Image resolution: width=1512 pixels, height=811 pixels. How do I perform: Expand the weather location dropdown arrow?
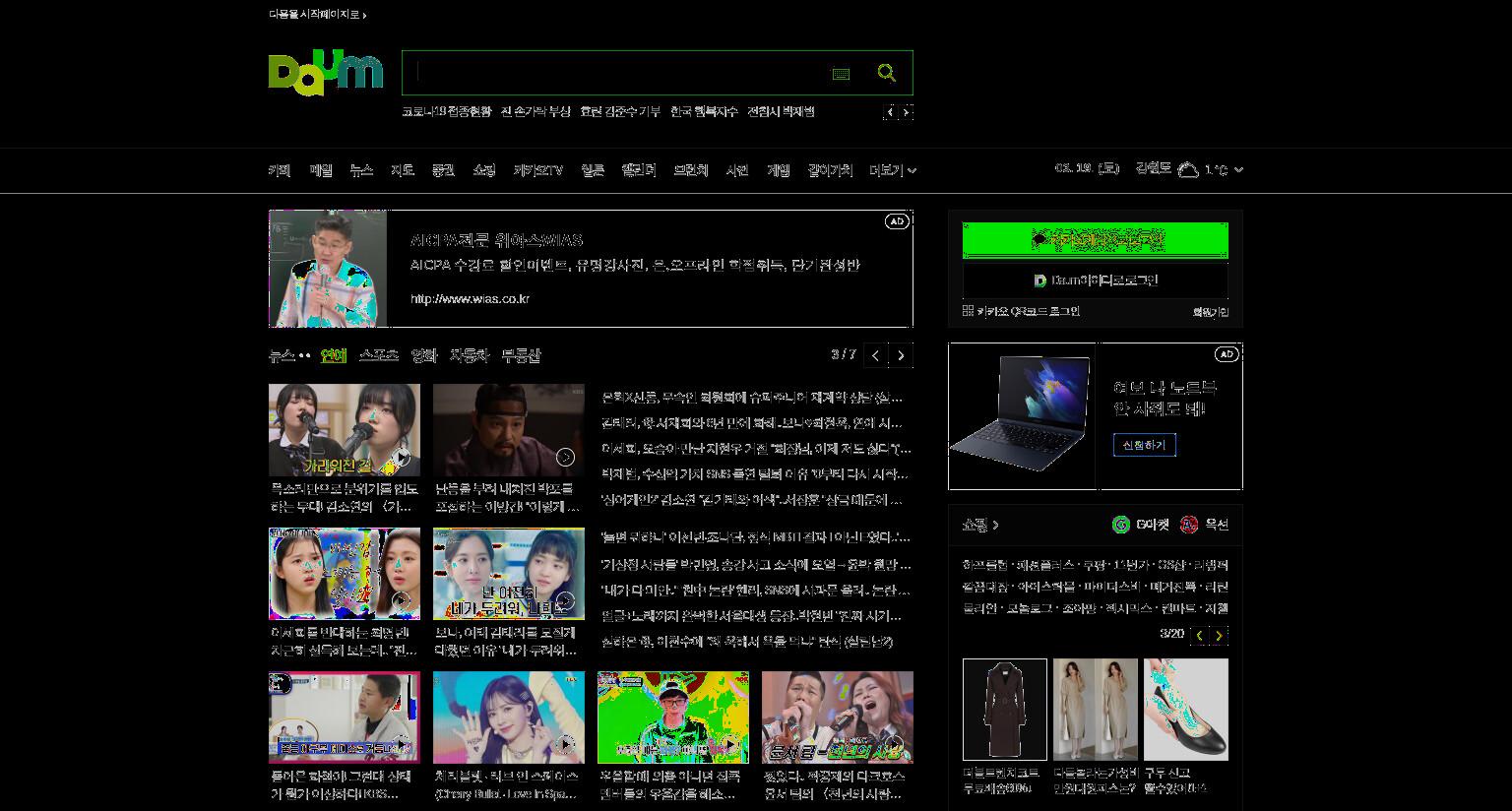[x=1238, y=170]
